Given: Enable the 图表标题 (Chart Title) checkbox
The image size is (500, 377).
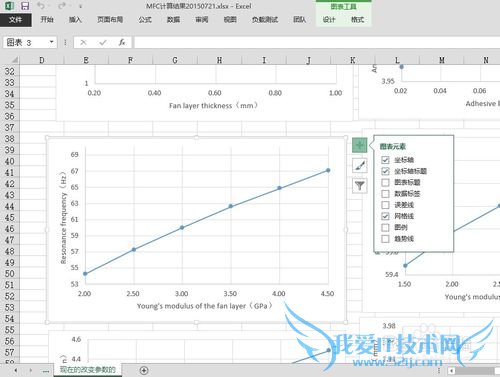Looking at the screenshot, I should (385, 182).
